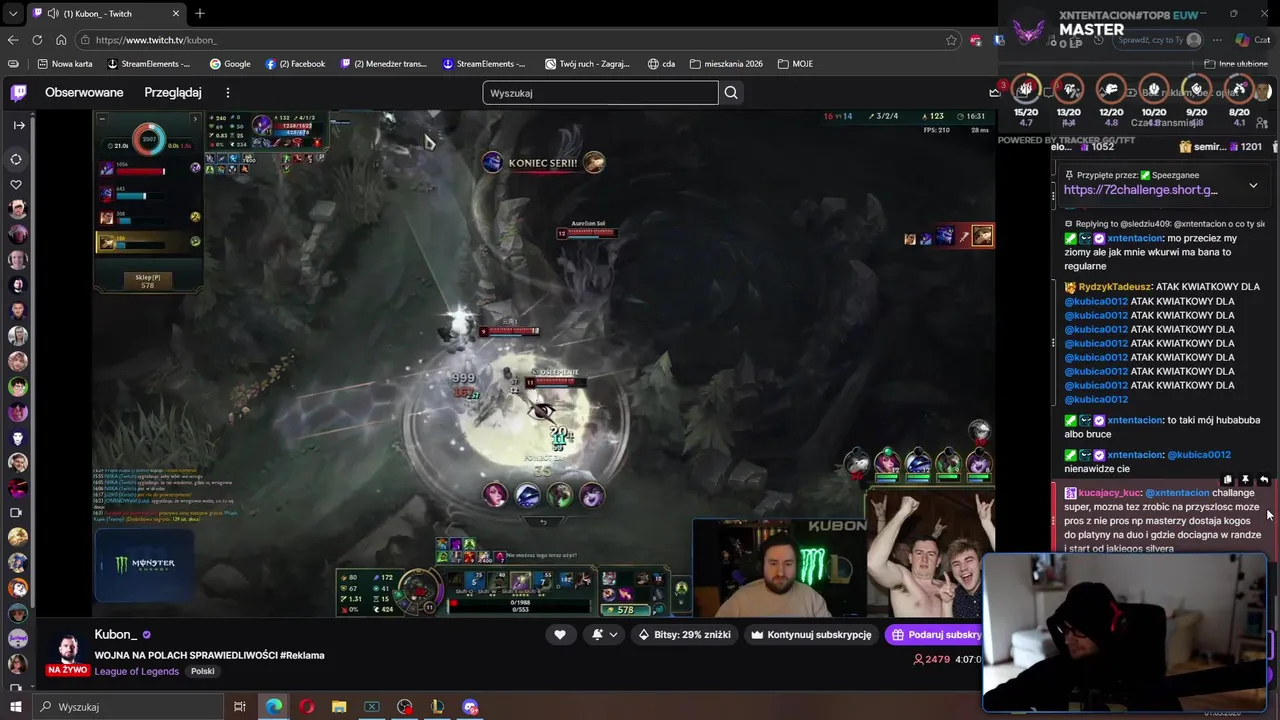This screenshot has width=1280, height=720.
Task: Expand the pinned message chevron in chat
Action: click(x=1253, y=185)
